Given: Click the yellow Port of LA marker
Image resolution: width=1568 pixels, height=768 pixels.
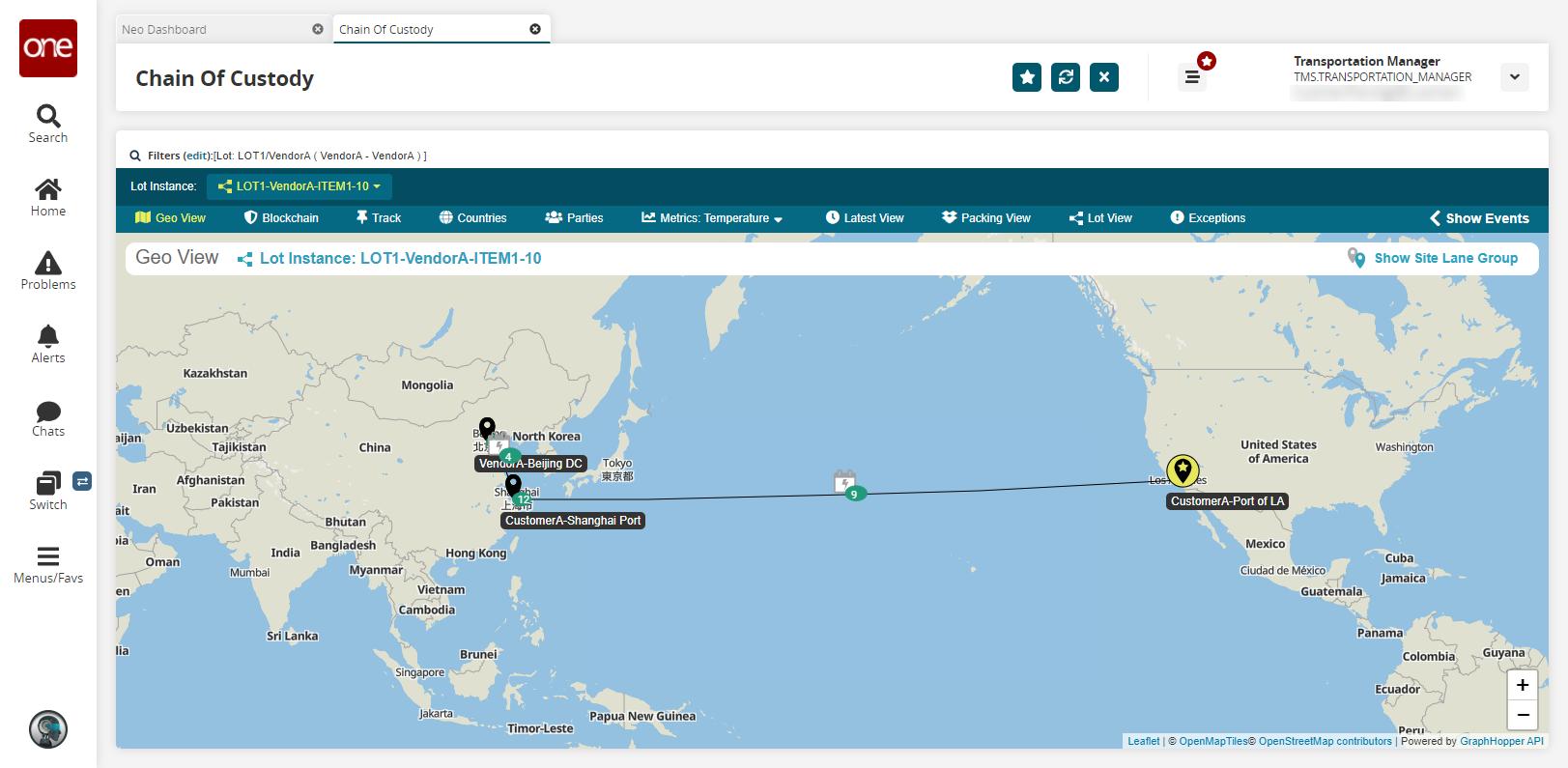Looking at the screenshot, I should 1183,470.
